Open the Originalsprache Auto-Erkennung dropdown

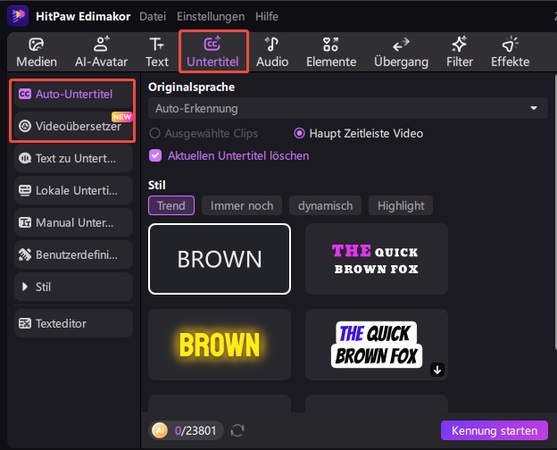(x=348, y=108)
